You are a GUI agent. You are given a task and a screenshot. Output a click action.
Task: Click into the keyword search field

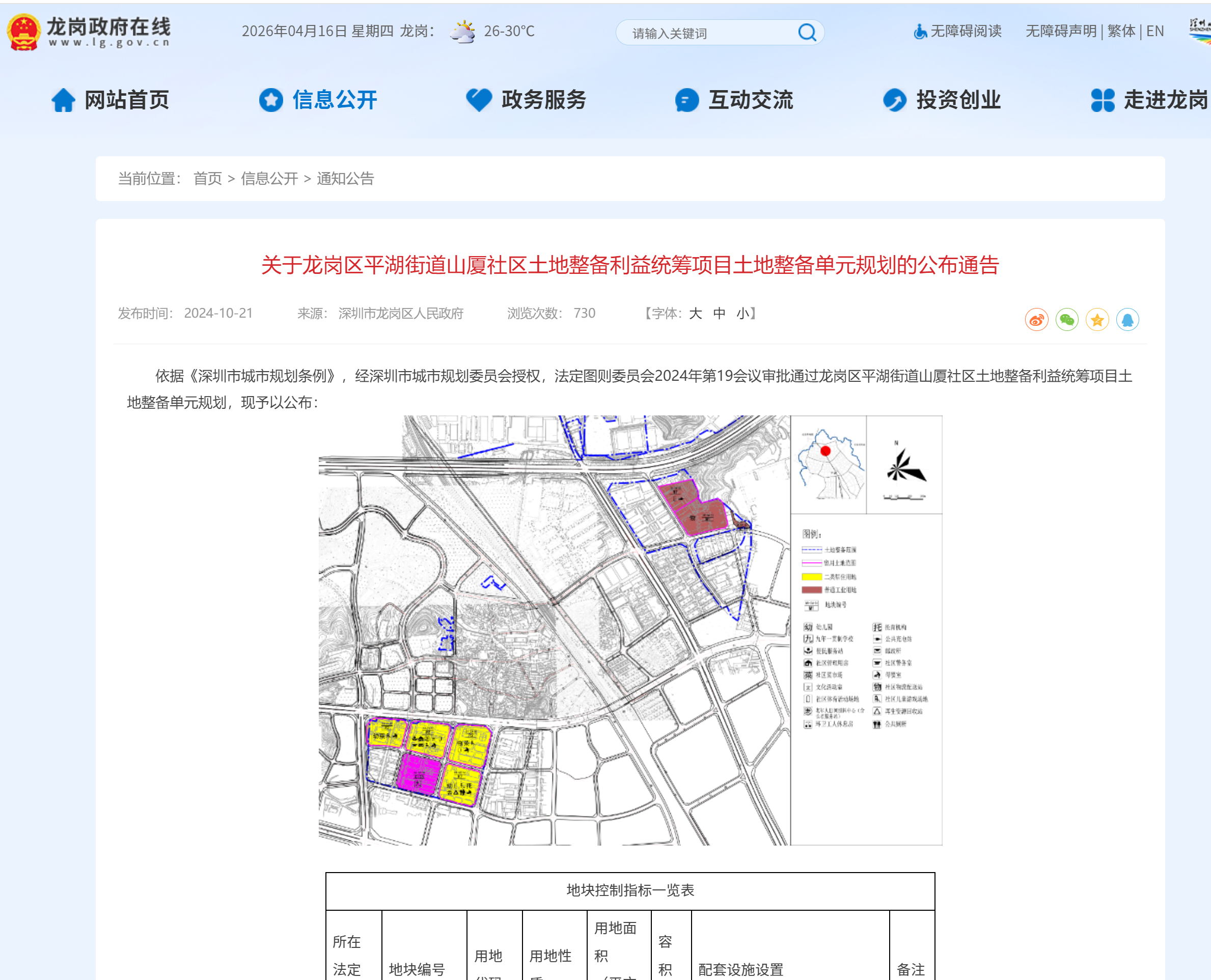[706, 33]
